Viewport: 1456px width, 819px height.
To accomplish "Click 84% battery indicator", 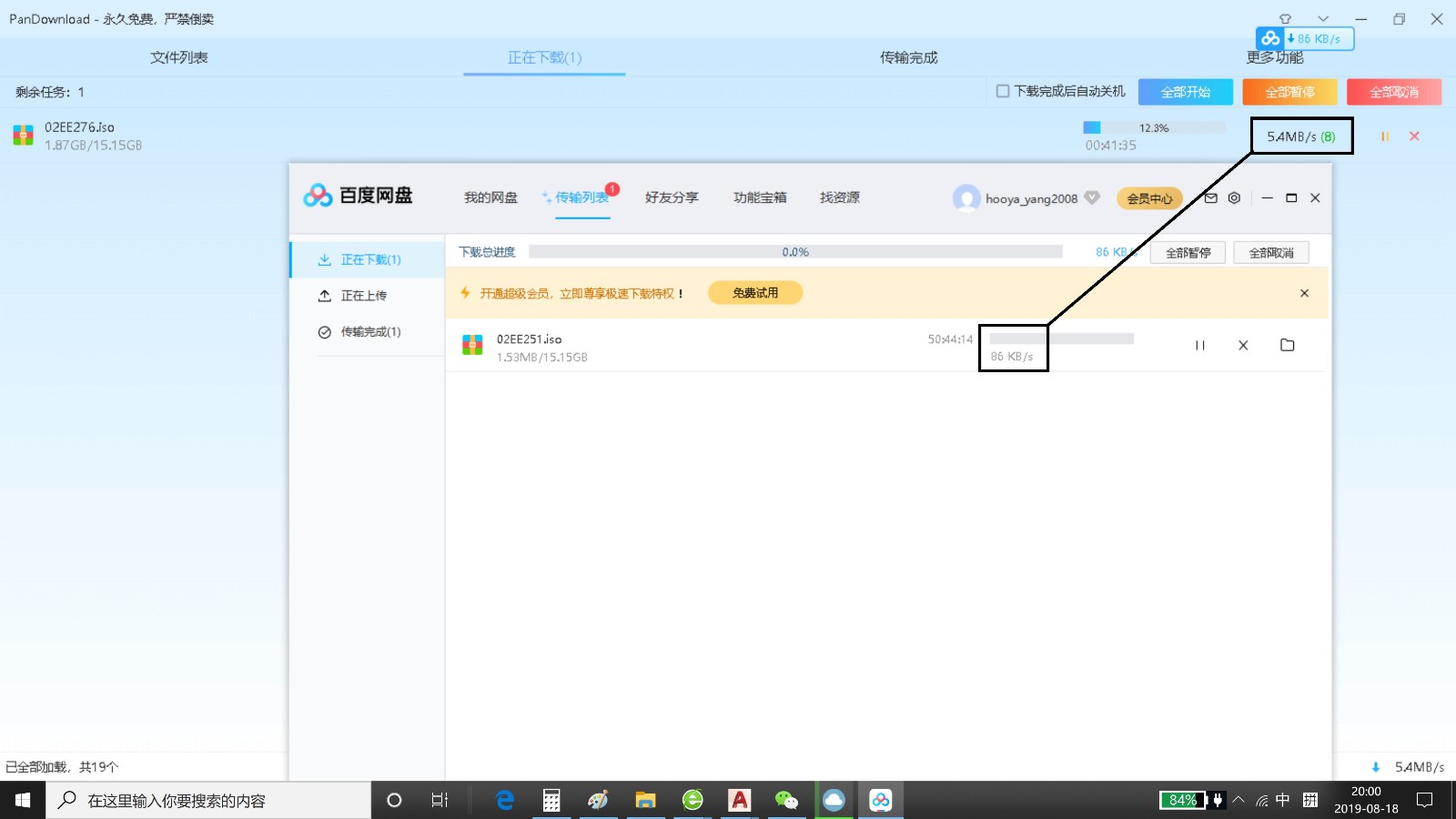I will coord(1183,800).
